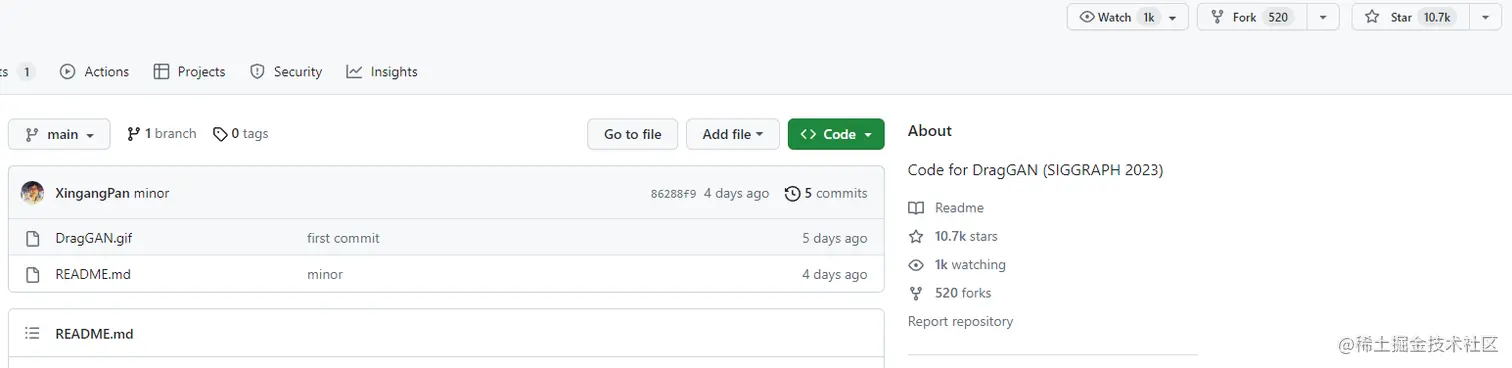Switch to the Insights tab
Screen dimensions: 1512x368
pos(382,72)
